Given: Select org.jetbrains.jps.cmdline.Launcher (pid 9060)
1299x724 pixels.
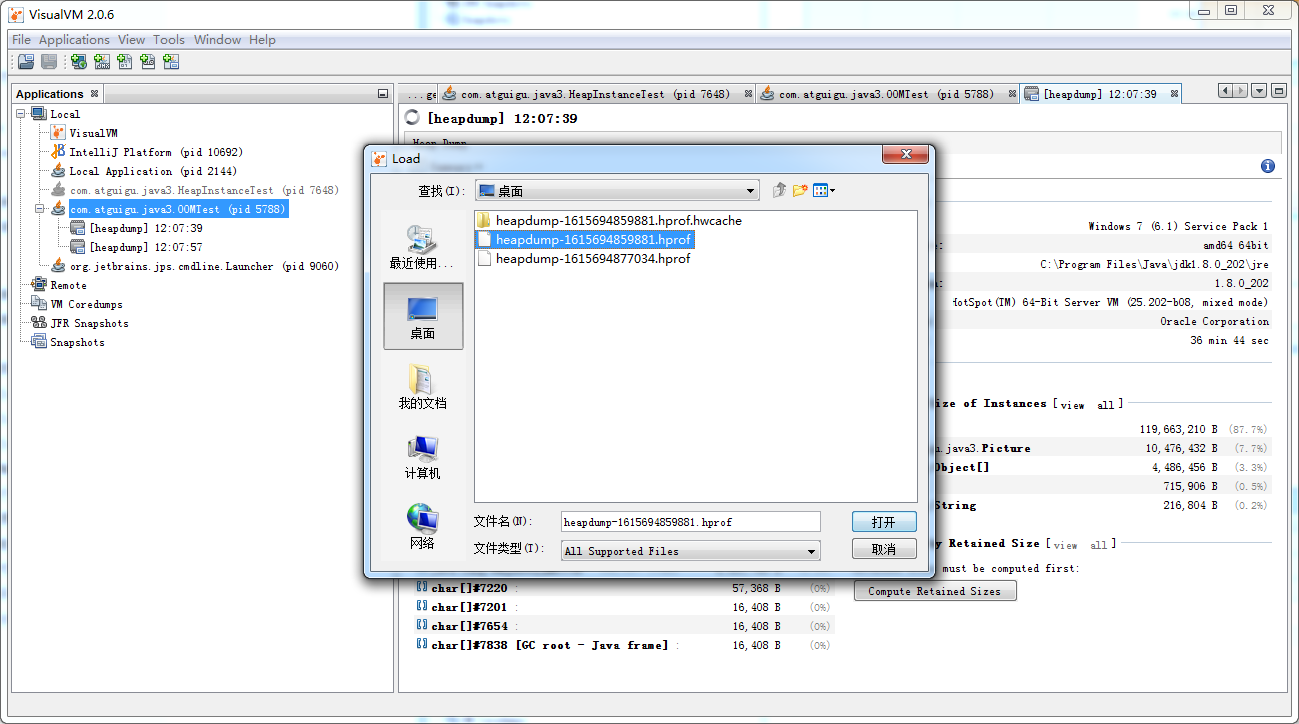Looking at the screenshot, I should [x=204, y=266].
